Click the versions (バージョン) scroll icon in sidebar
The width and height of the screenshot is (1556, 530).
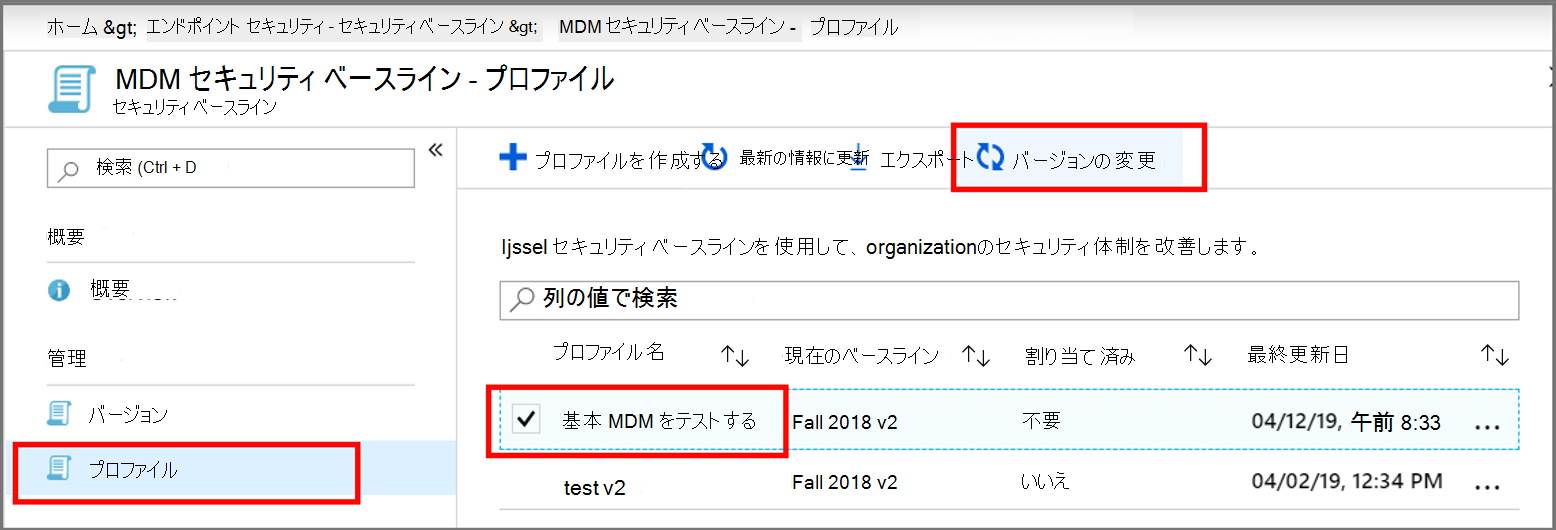(60, 414)
